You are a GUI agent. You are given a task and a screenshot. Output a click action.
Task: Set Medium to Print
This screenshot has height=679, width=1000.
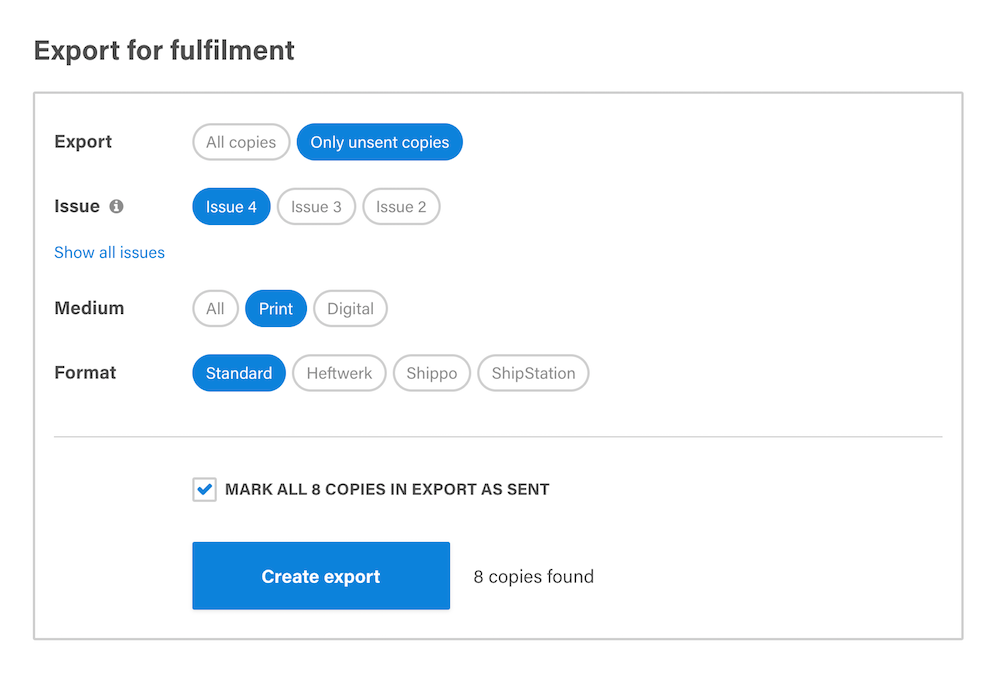click(x=276, y=309)
